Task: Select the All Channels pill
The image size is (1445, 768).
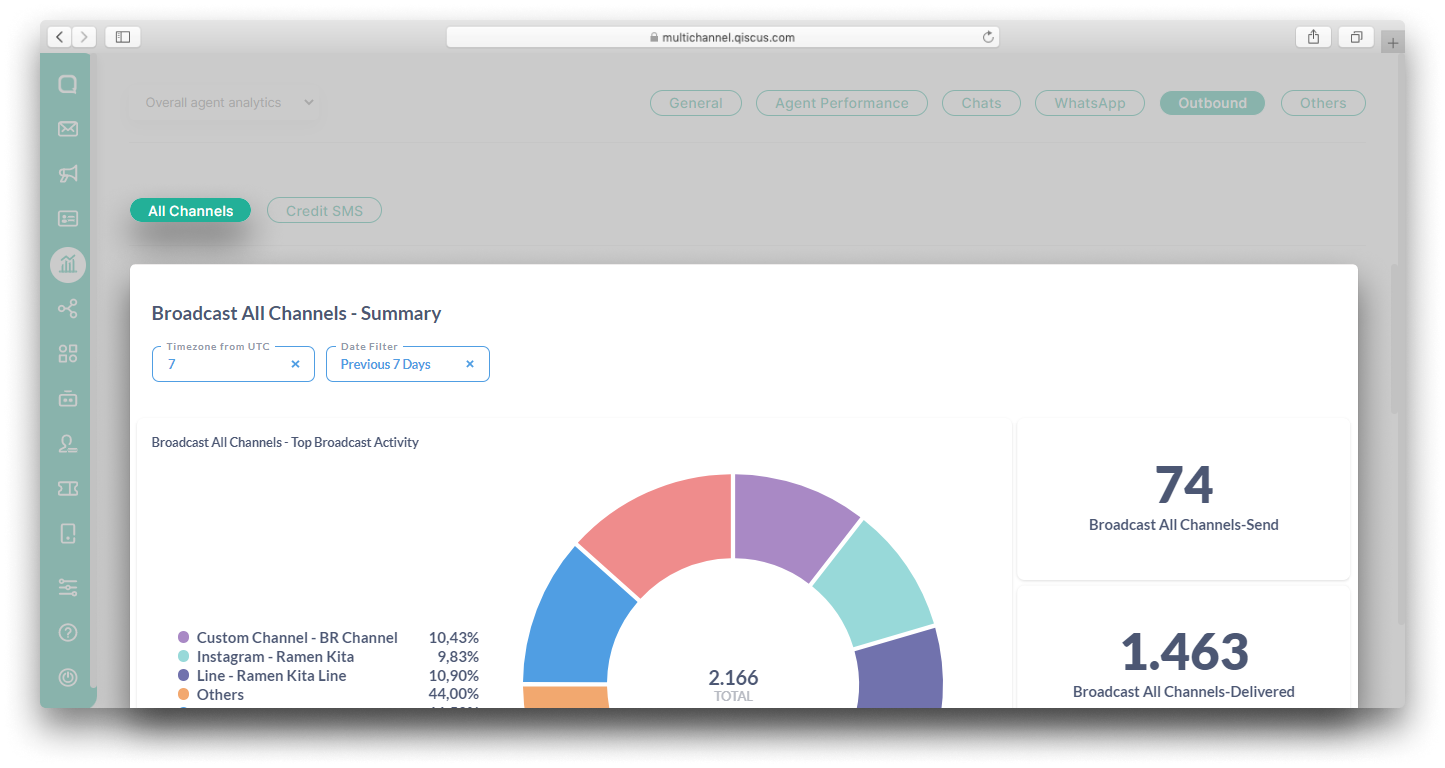Action: pyautogui.click(x=190, y=211)
